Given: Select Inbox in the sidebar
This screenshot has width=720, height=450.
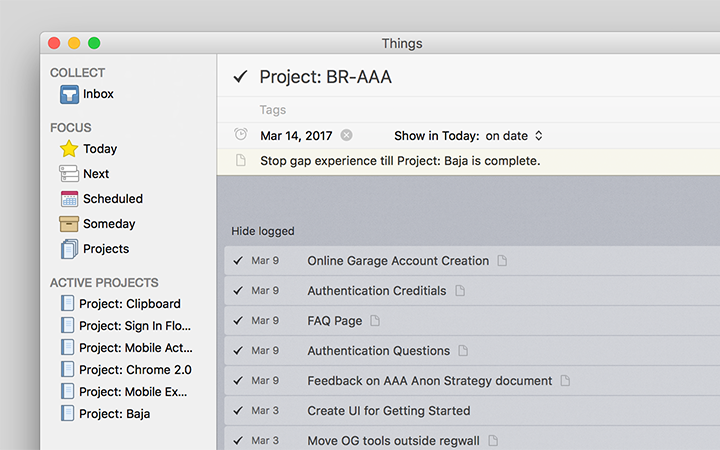Looking at the screenshot, I should coord(98,94).
